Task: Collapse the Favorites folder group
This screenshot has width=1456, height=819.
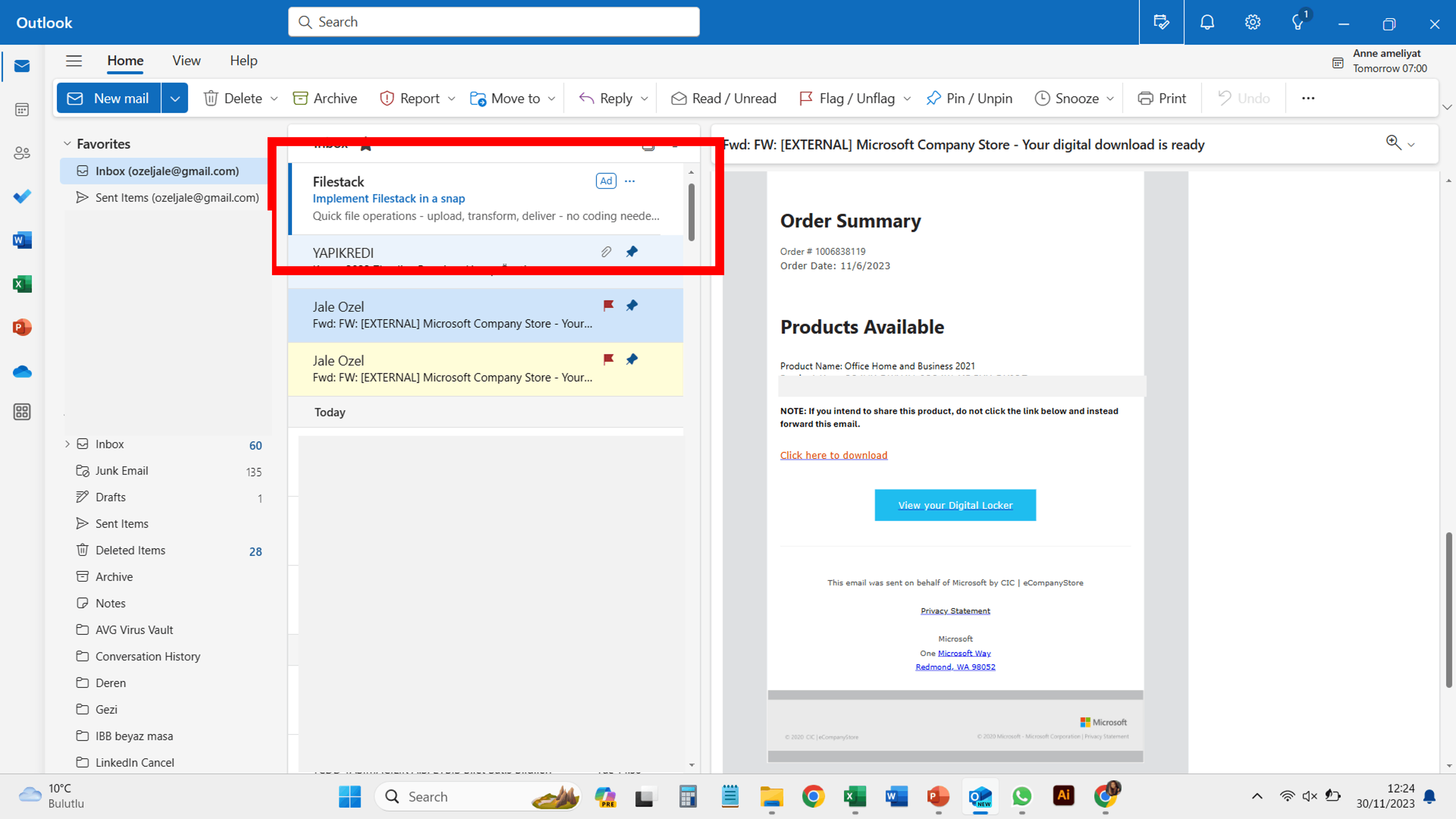Action: (x=67, y=144)
